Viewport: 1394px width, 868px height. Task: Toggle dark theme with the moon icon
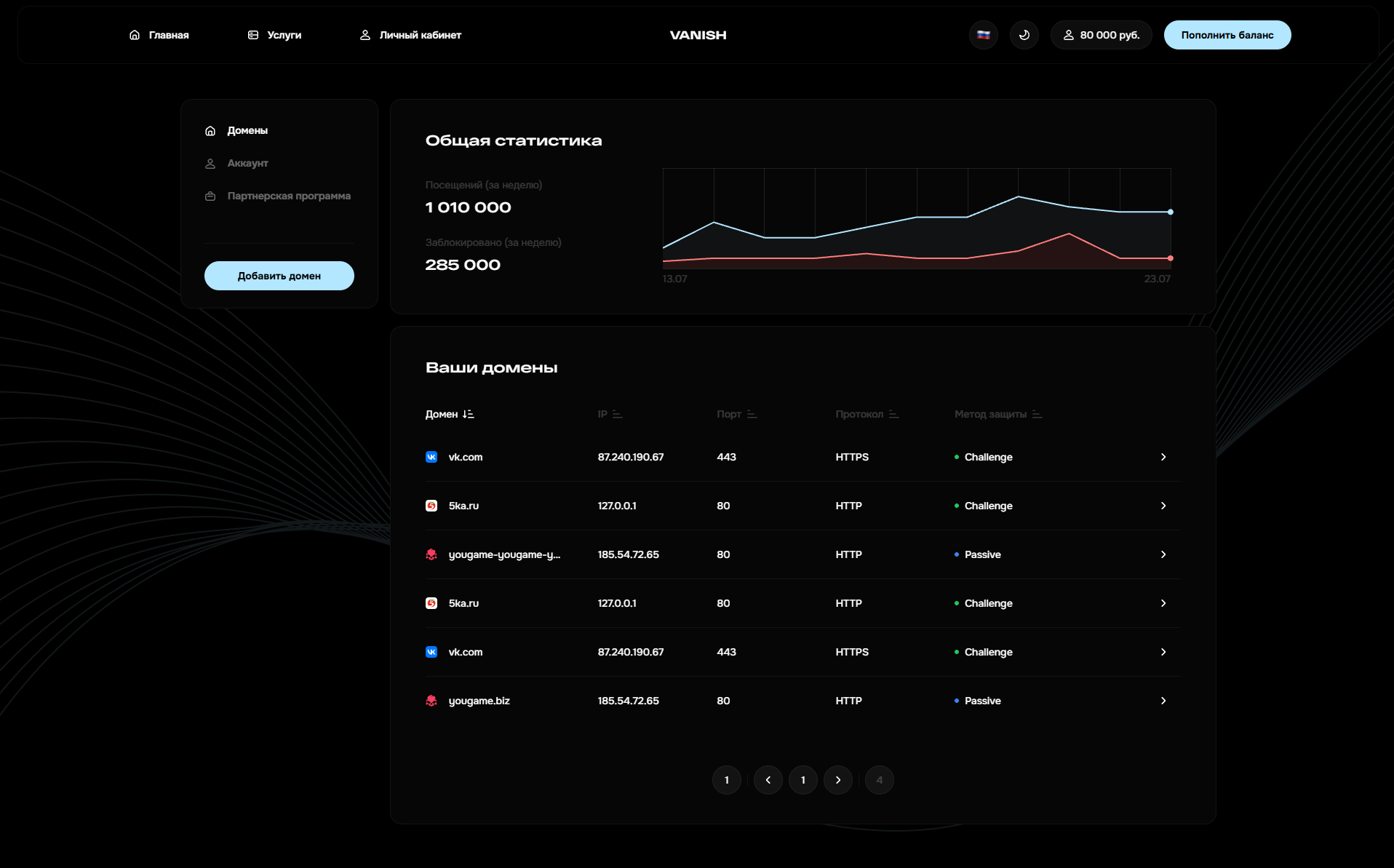coord(1024,34)
